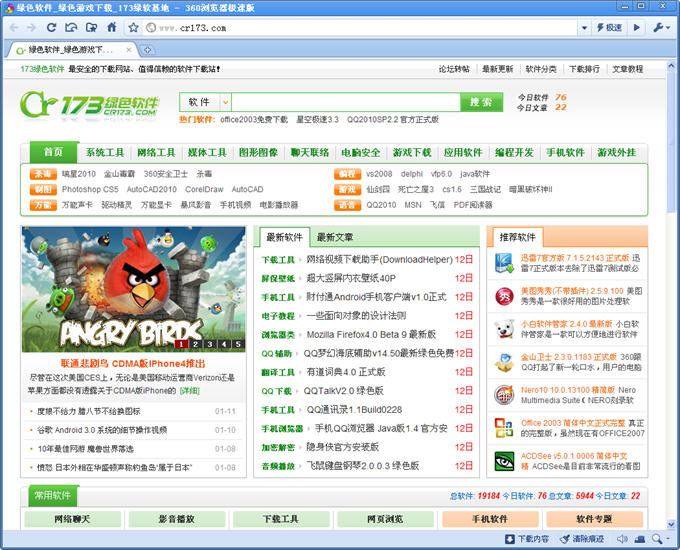Click the 网络聊天 category button
The height and width of the screenshot is (550, 680).
pos(72,519)
